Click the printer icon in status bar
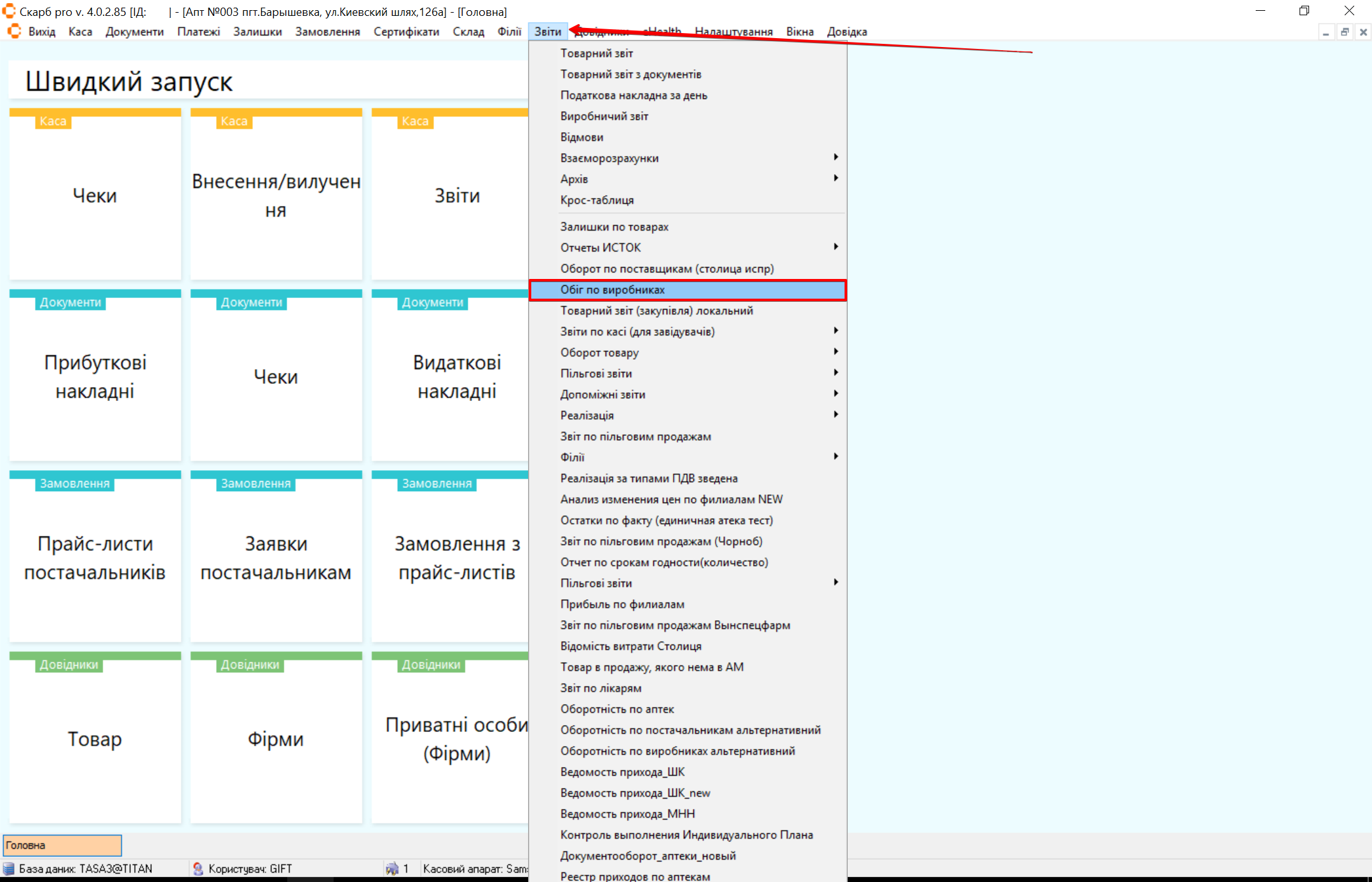Viewport: 1372px width, 882px height. point(391,869)
